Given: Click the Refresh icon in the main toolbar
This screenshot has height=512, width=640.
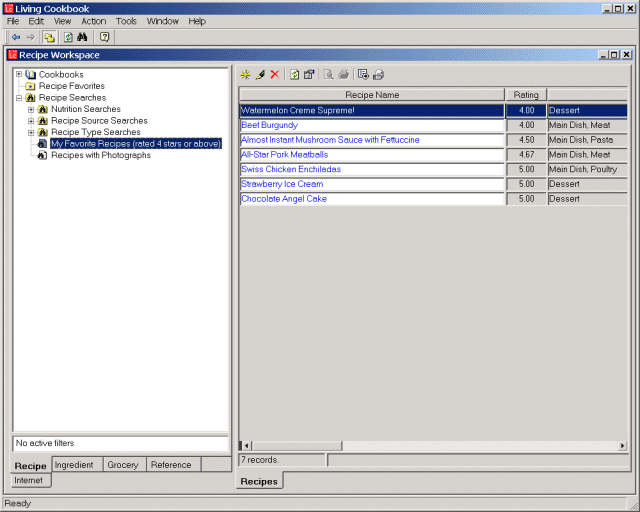Looking at the screenshot, I should click(x=68, y=38).
